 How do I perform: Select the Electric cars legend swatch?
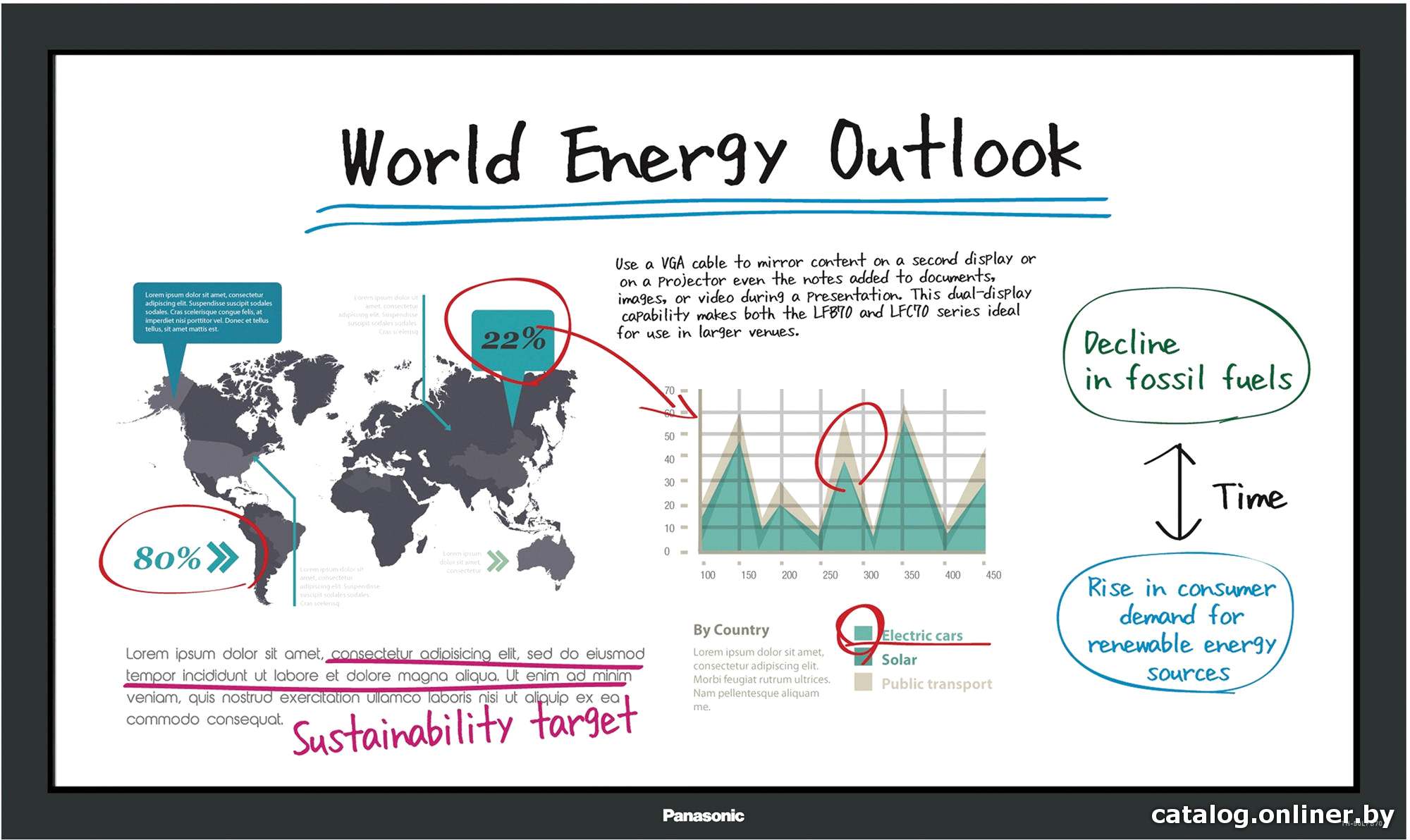pyautogui.click(x=863, y=634)
